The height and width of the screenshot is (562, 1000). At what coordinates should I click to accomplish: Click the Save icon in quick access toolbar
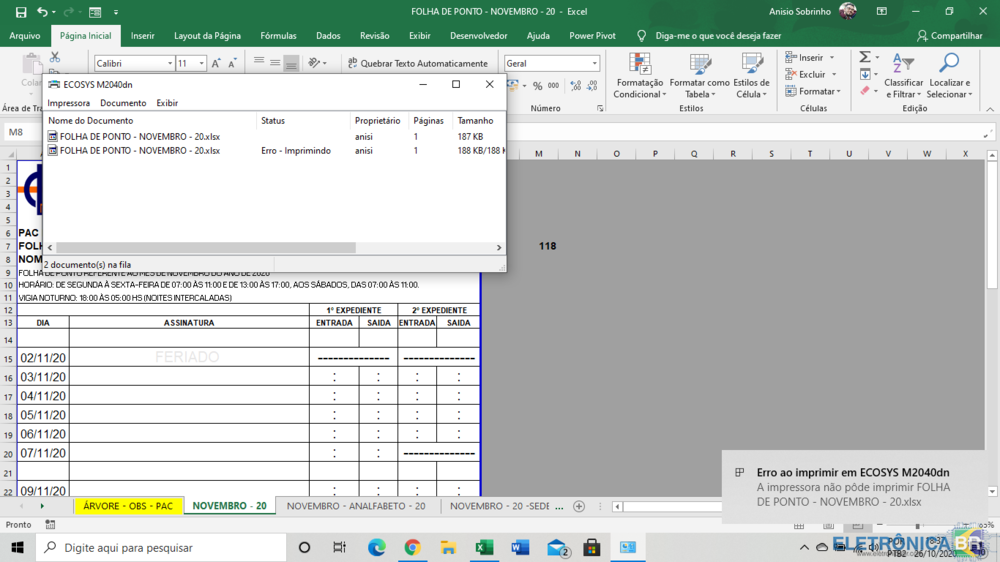point(17,12)
